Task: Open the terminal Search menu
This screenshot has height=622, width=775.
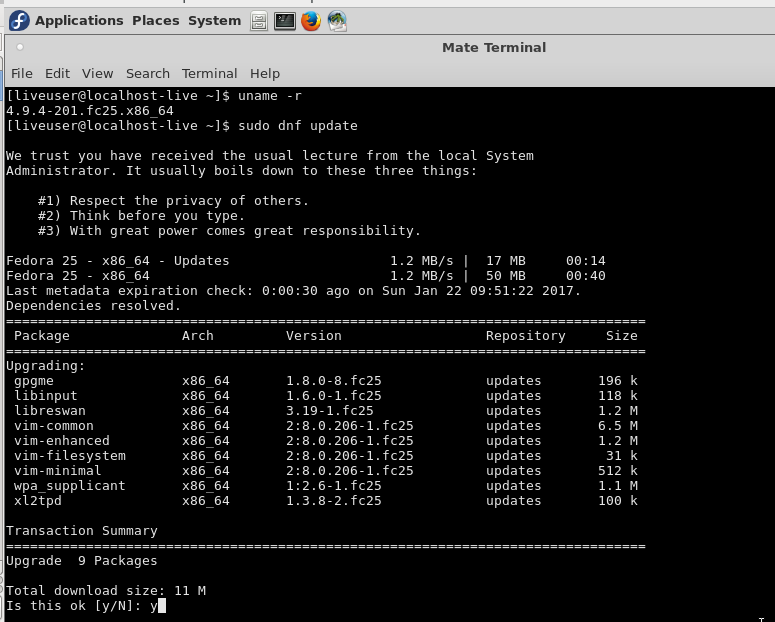Action: click(148, 74)
